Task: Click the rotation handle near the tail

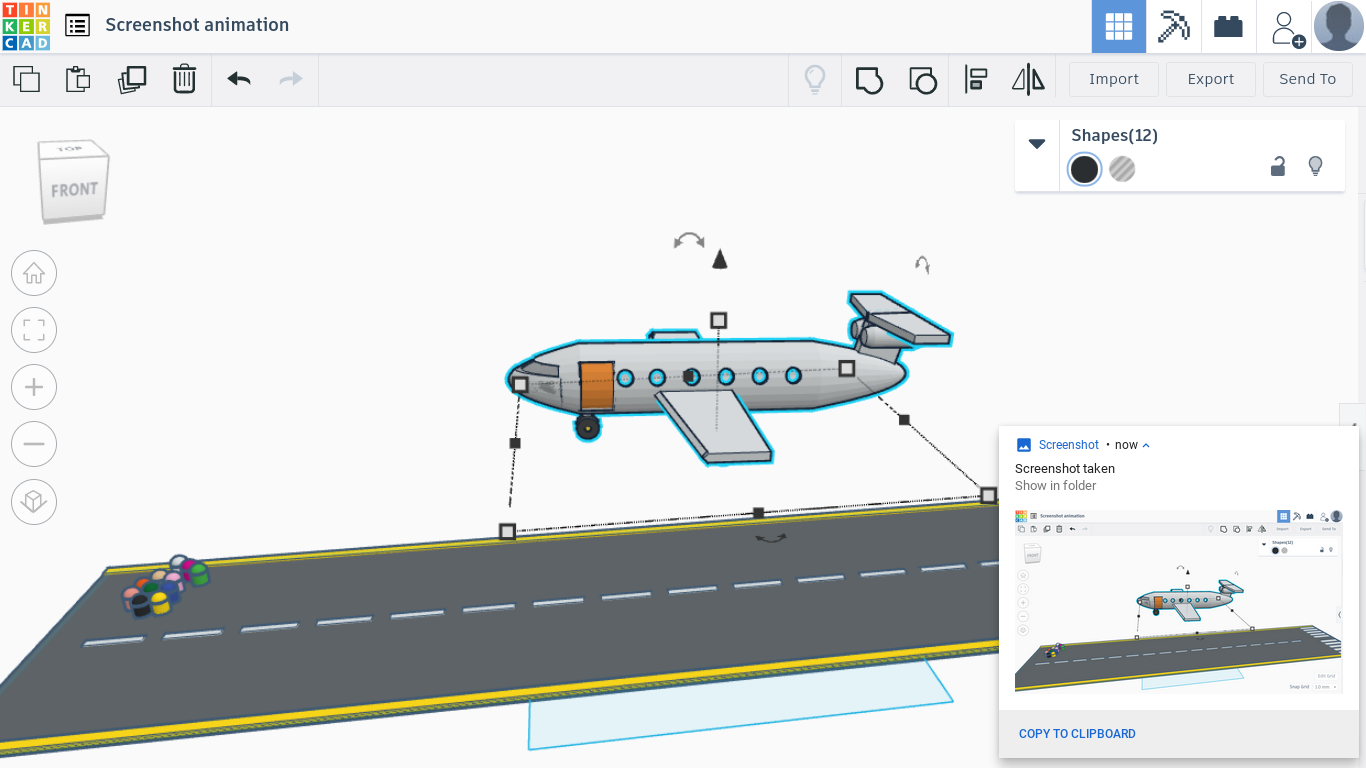Action: (922, 264)
